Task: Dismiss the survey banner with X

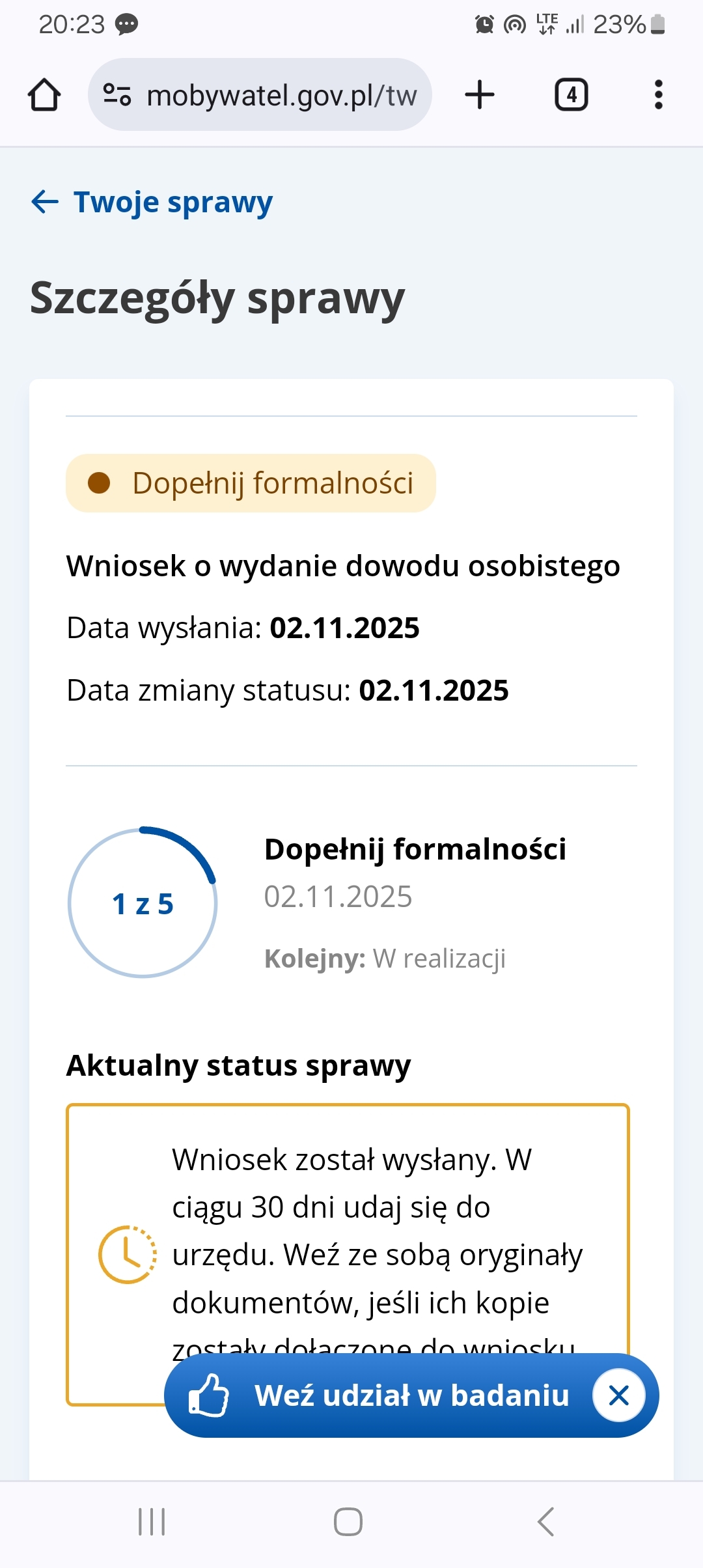Action: click(618, 1395)
